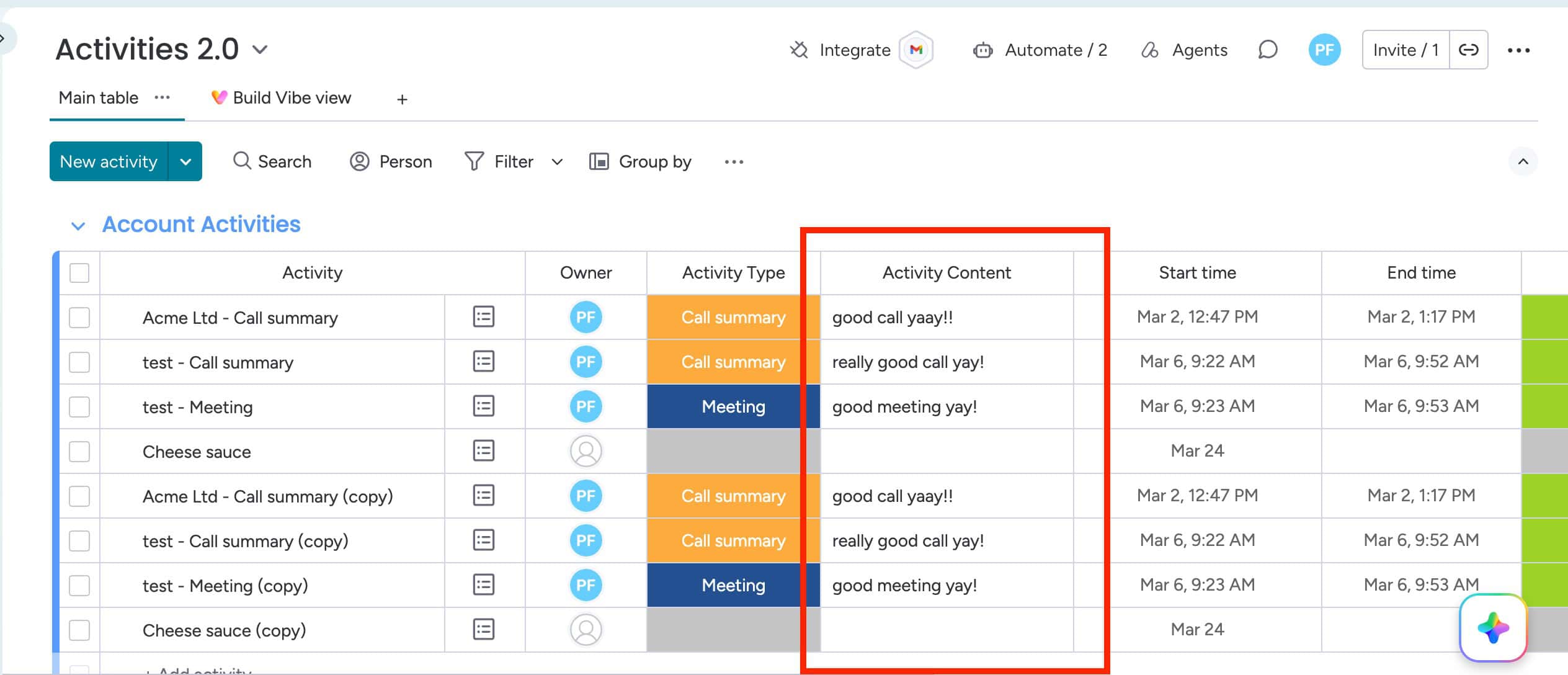Screen dimensions: 1568x675
Task: Check the Acme Ltd - Call summary row
Action: pos(79,318)
